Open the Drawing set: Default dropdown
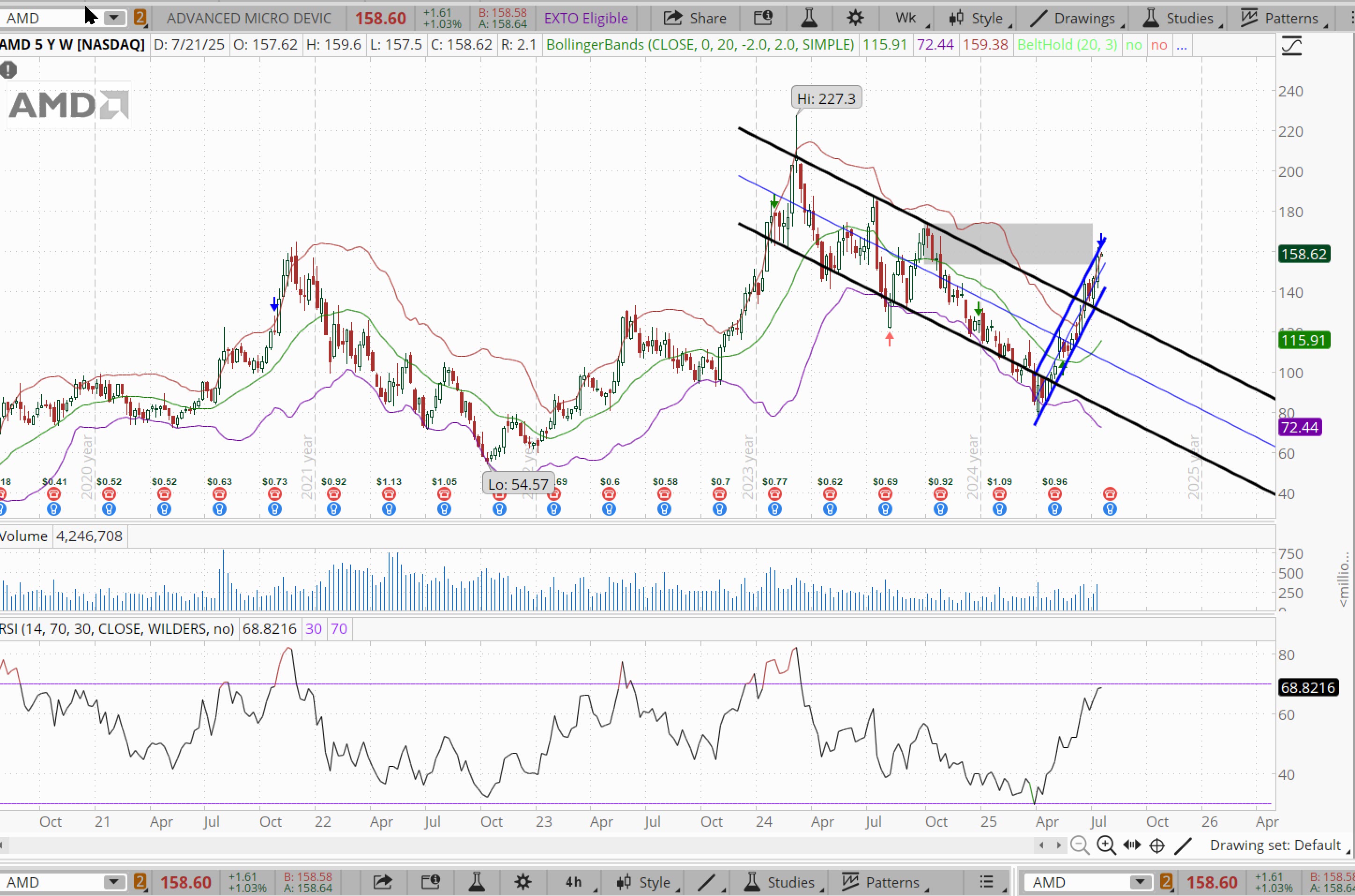 coord(1279,845)
